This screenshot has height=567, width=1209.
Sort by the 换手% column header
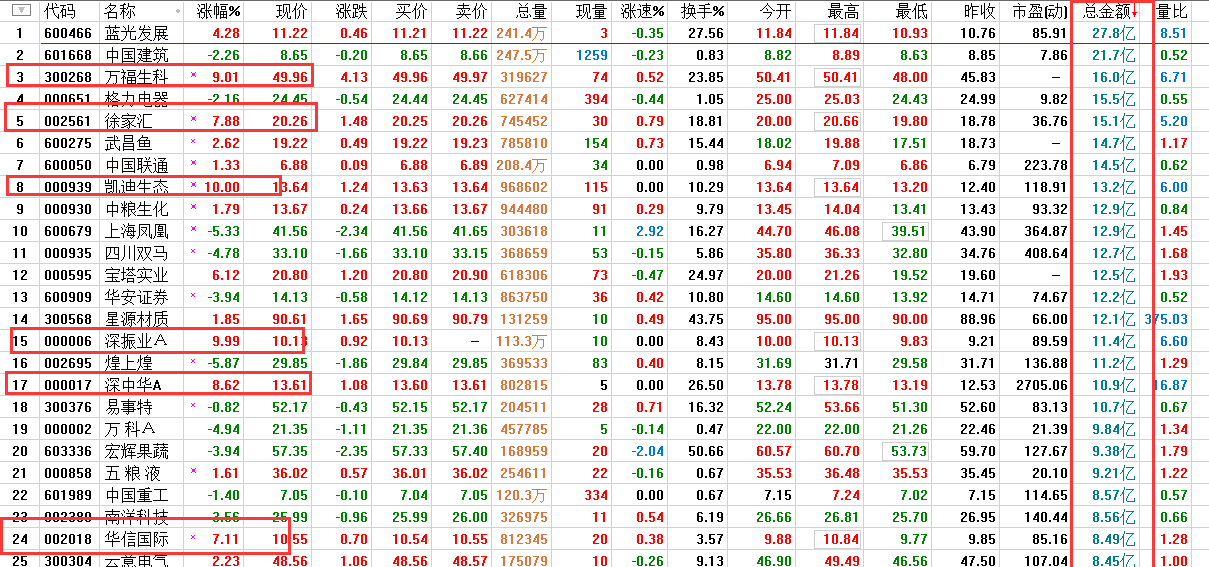click(x=703, y=11)
